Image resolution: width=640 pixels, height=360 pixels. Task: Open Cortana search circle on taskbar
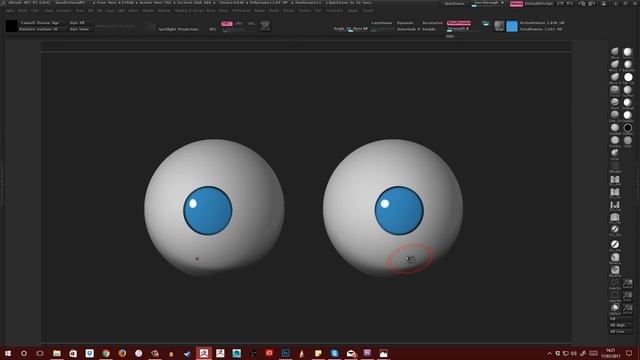click(x=24, y=353)
